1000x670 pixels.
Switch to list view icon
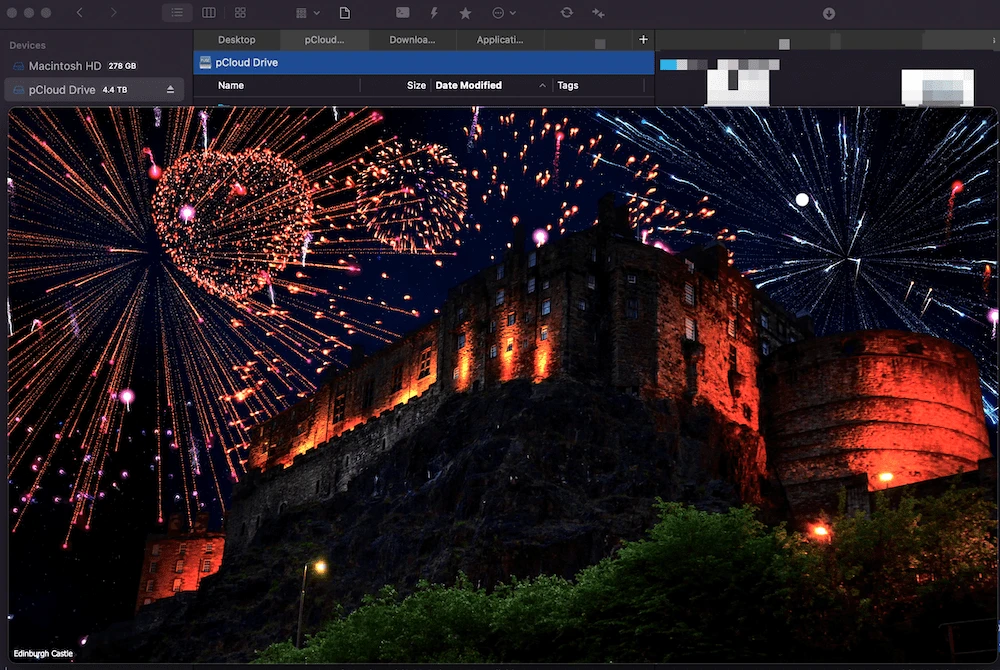click(x=177, y=13)
